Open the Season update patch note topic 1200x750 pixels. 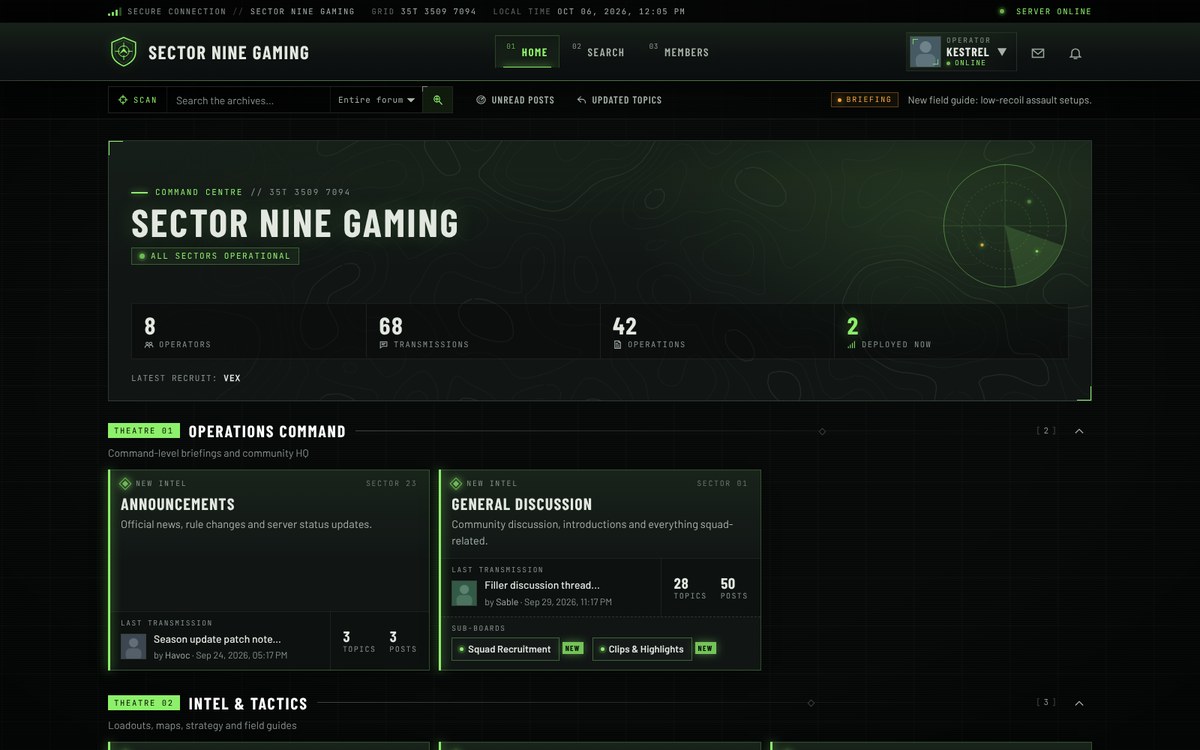pos(217,639)
